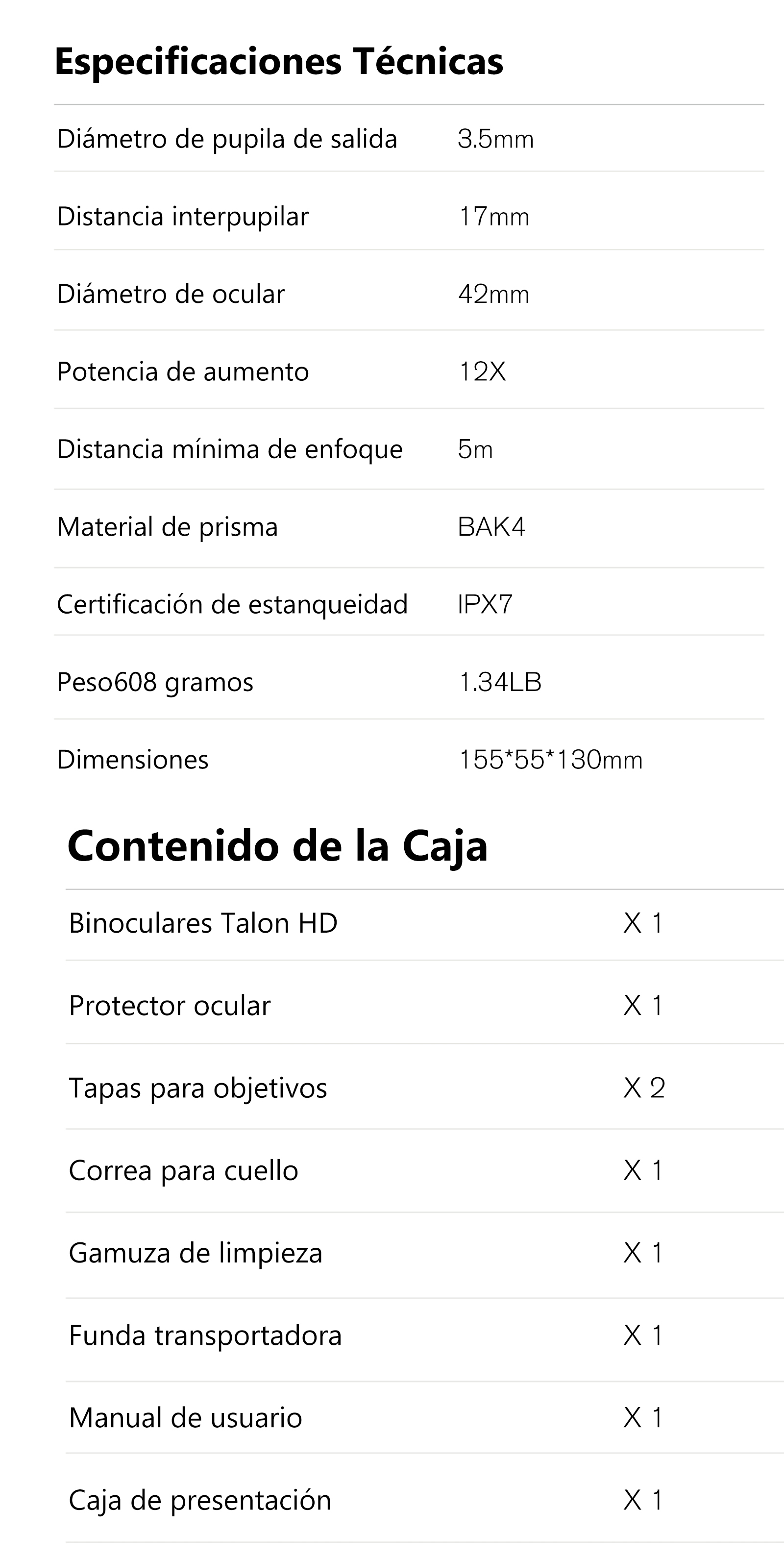The width and height of the screenshot is (784, 1558).
Task: Click Distancia mínima de enfoque label
Action: (230, 449)
